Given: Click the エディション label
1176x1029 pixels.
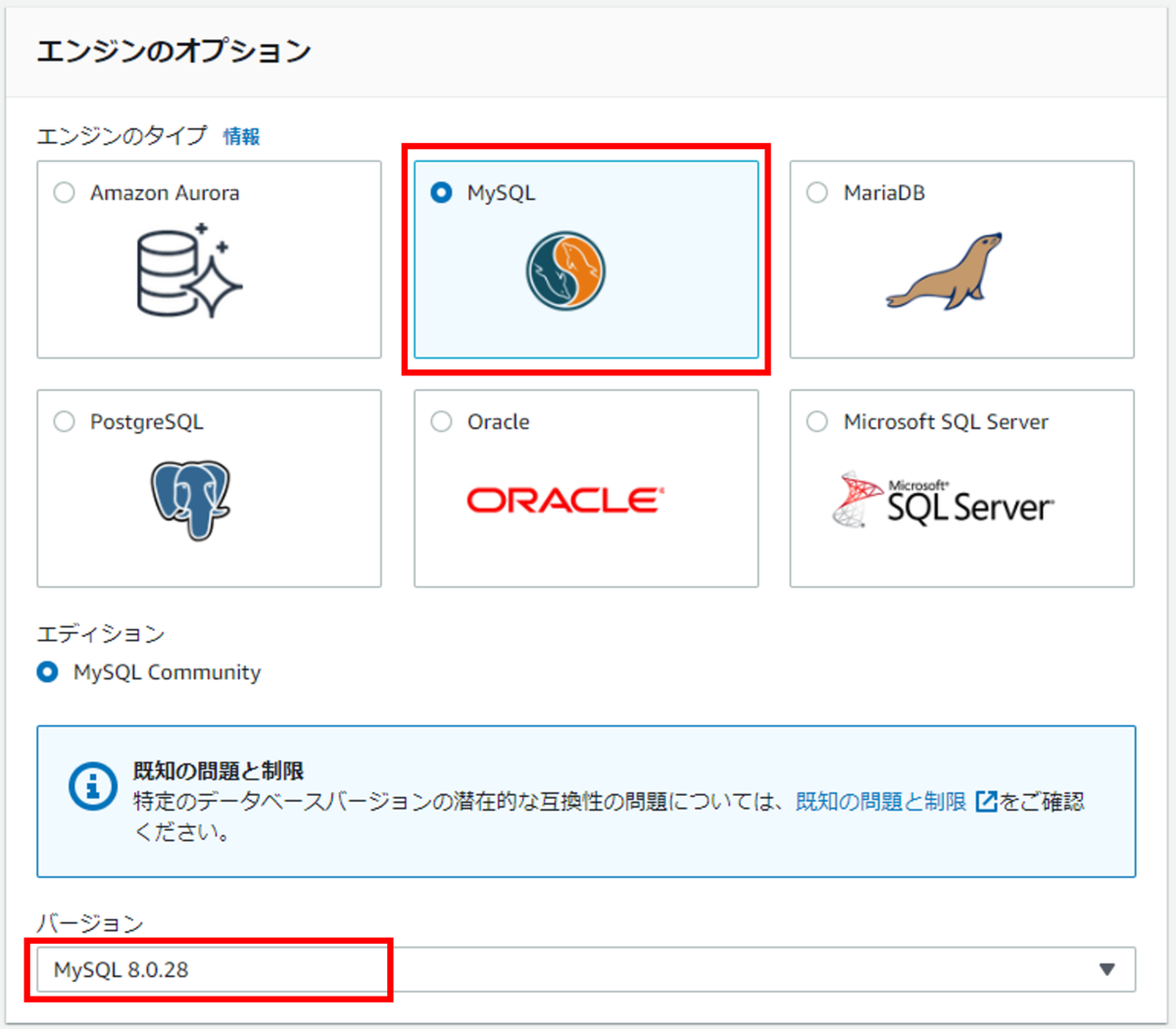Looking at the screenshot, I should [x=101, y=634].
